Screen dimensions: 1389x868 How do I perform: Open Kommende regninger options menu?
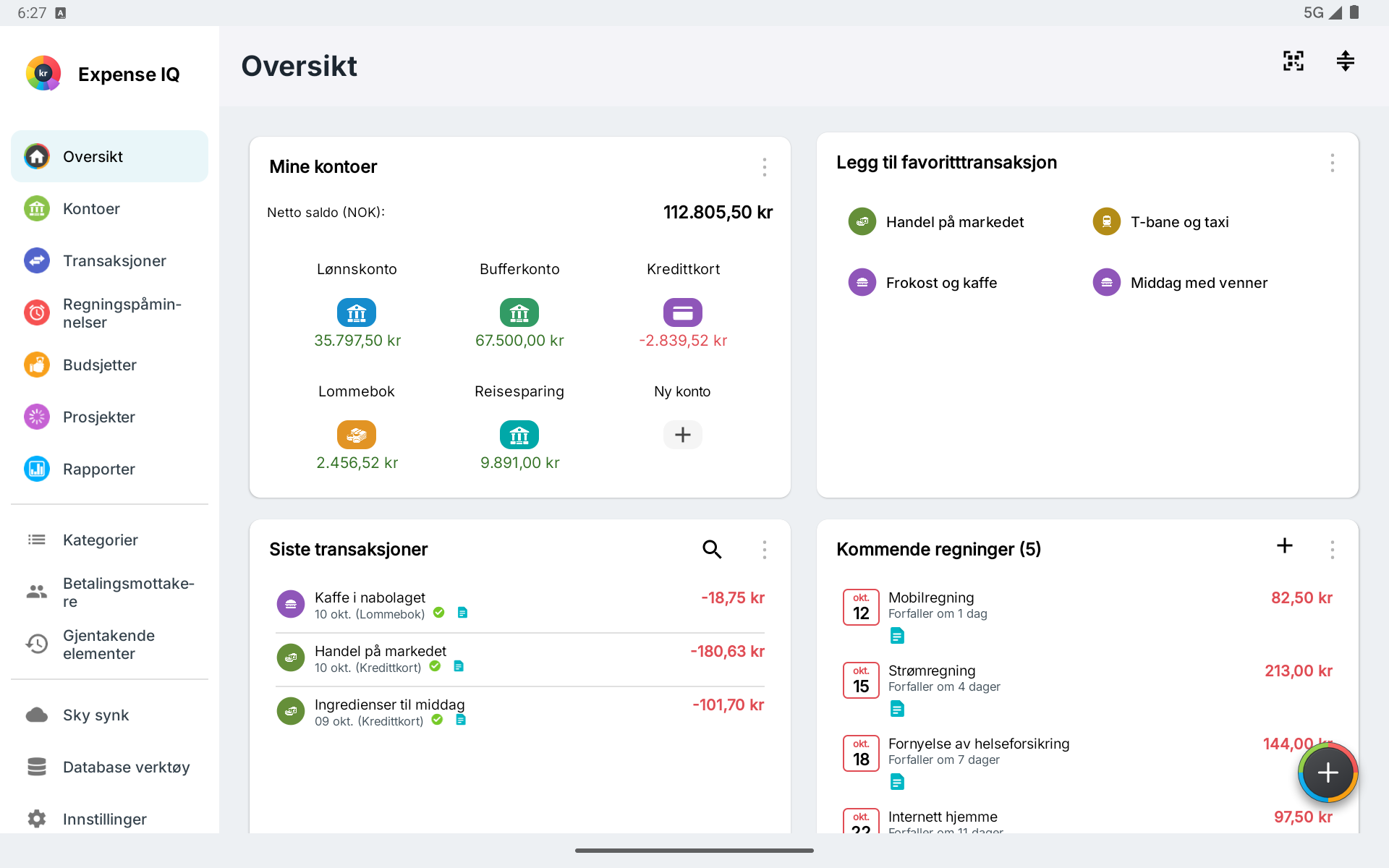[x=1332, y=550]
